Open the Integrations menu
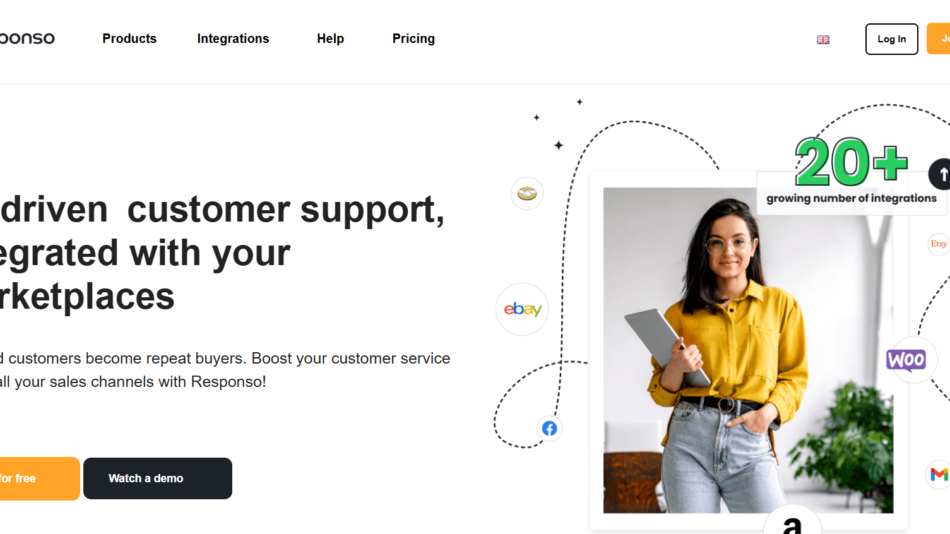Viewport: 950px width, 534px height. [x=233, y=39]
